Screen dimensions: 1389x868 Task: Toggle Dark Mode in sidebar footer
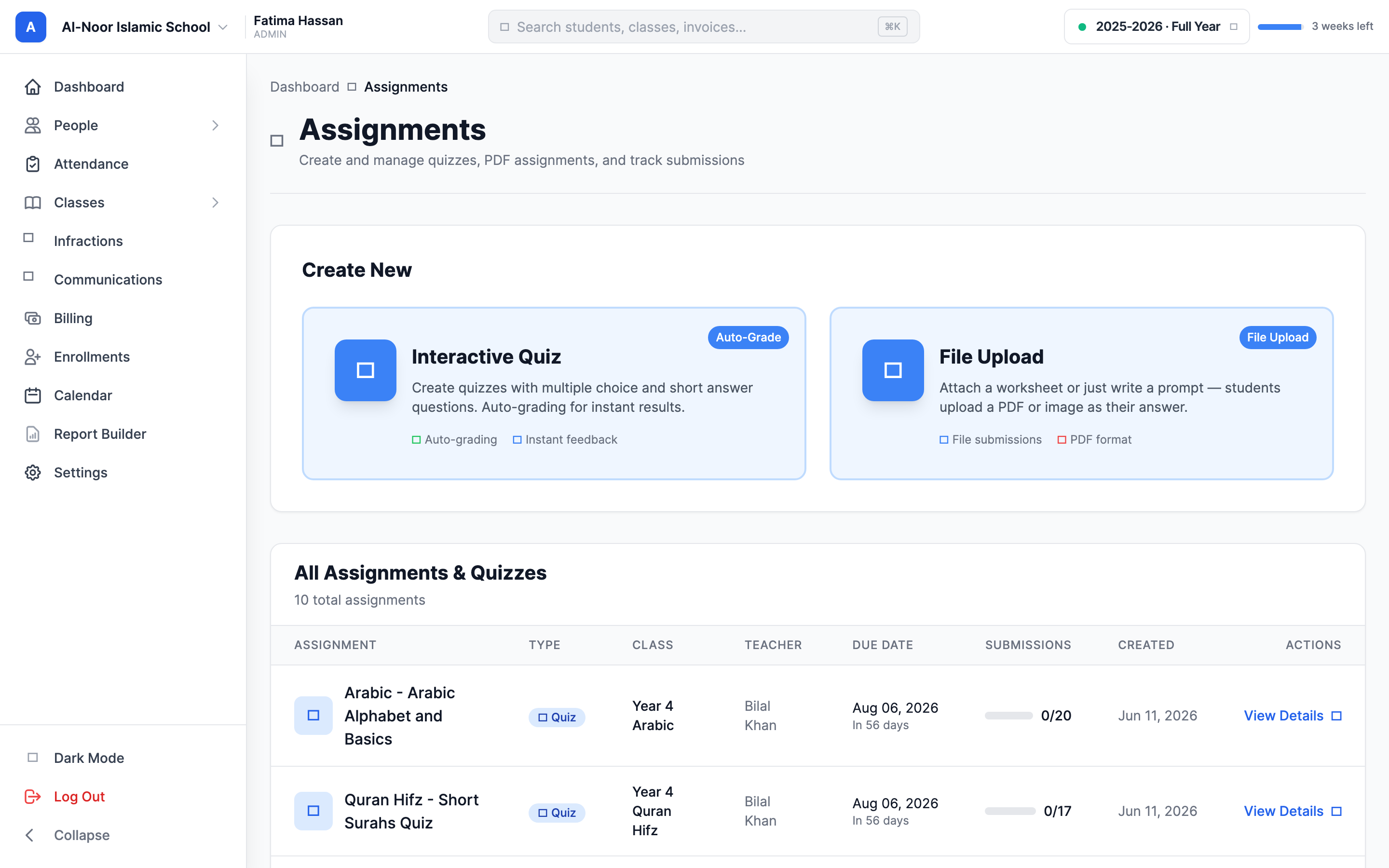pos(123,758)
